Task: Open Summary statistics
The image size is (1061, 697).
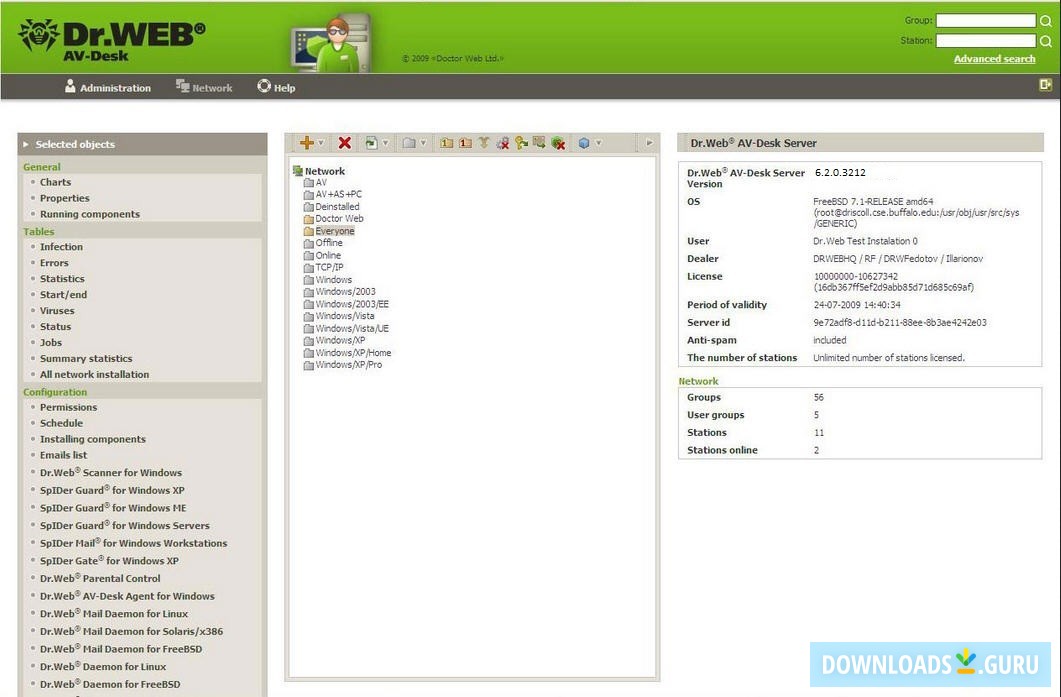Action: click(86, 359)
